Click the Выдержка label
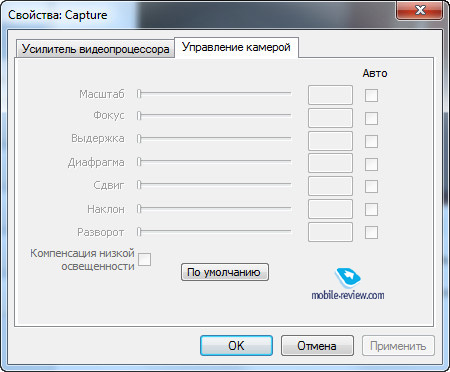This screenshot has height=372, width=450. point(98,138)
